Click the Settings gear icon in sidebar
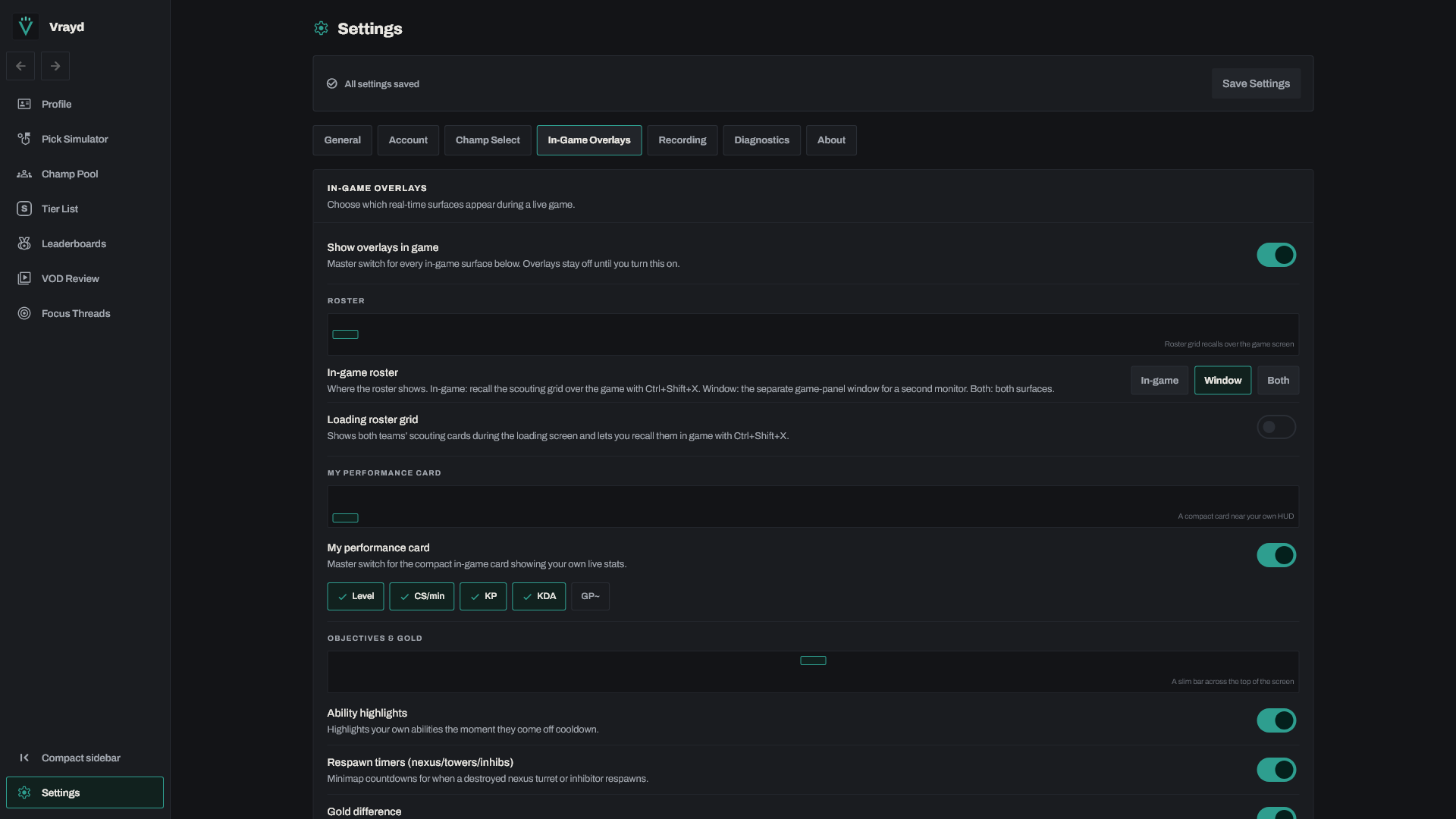Screen dimensions: 1456x819 [x=24, y=792]
